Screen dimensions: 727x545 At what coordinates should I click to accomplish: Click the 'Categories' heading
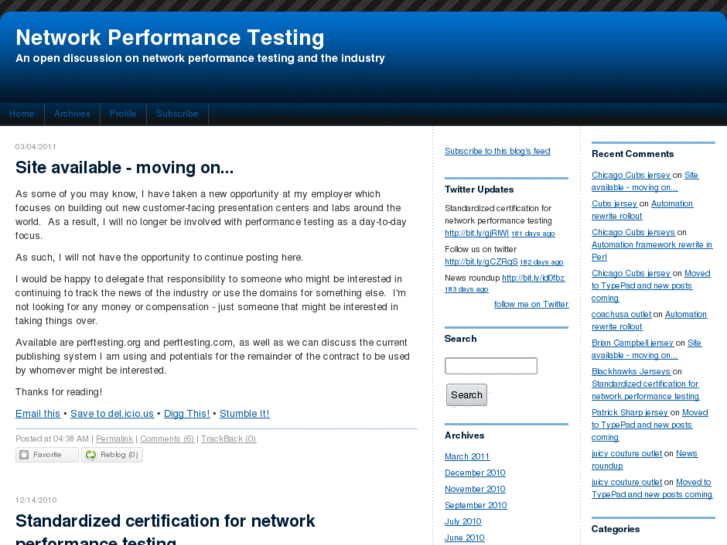click(615, 529)
